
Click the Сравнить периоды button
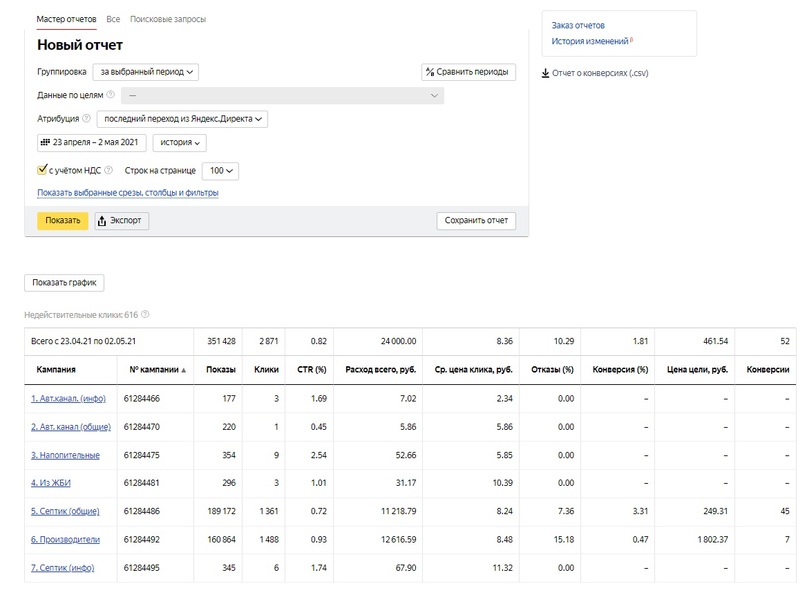coord(468,72)
